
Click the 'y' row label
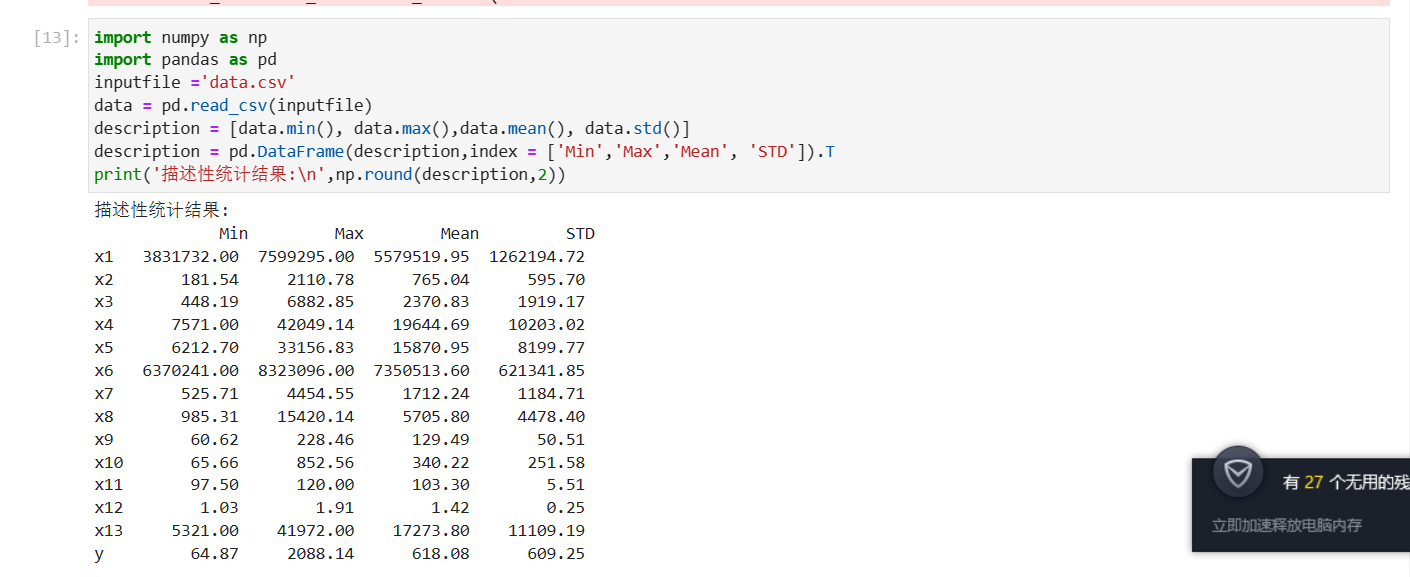pos(99,554)
